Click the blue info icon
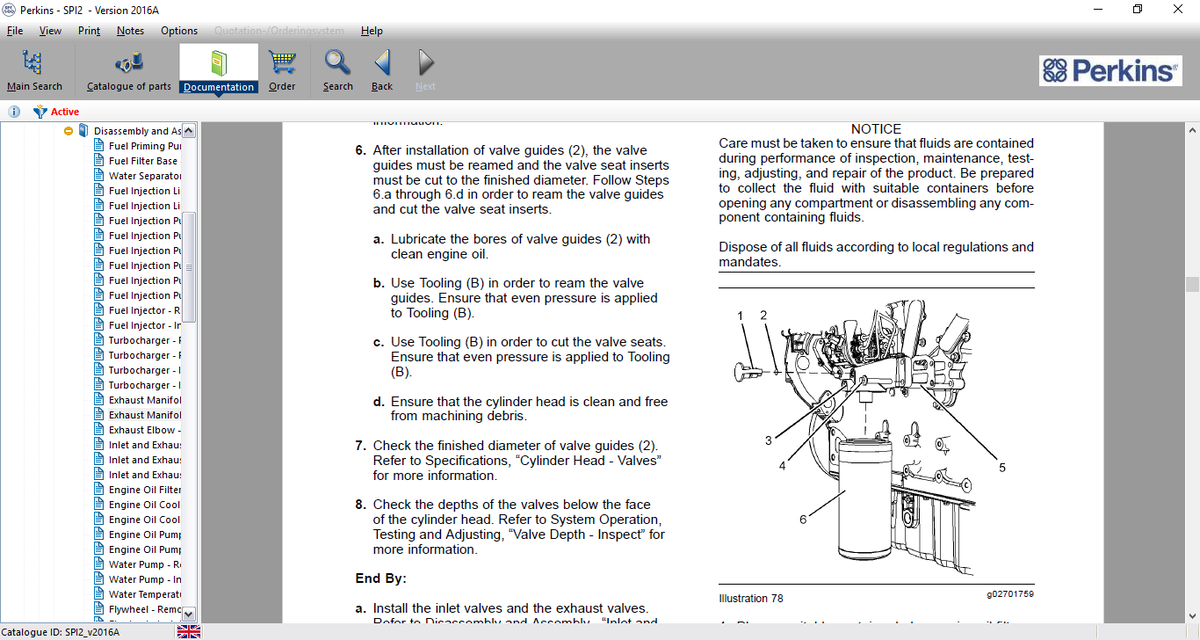Viewport: 1200px width, 640px height. (x=15, y=111)
